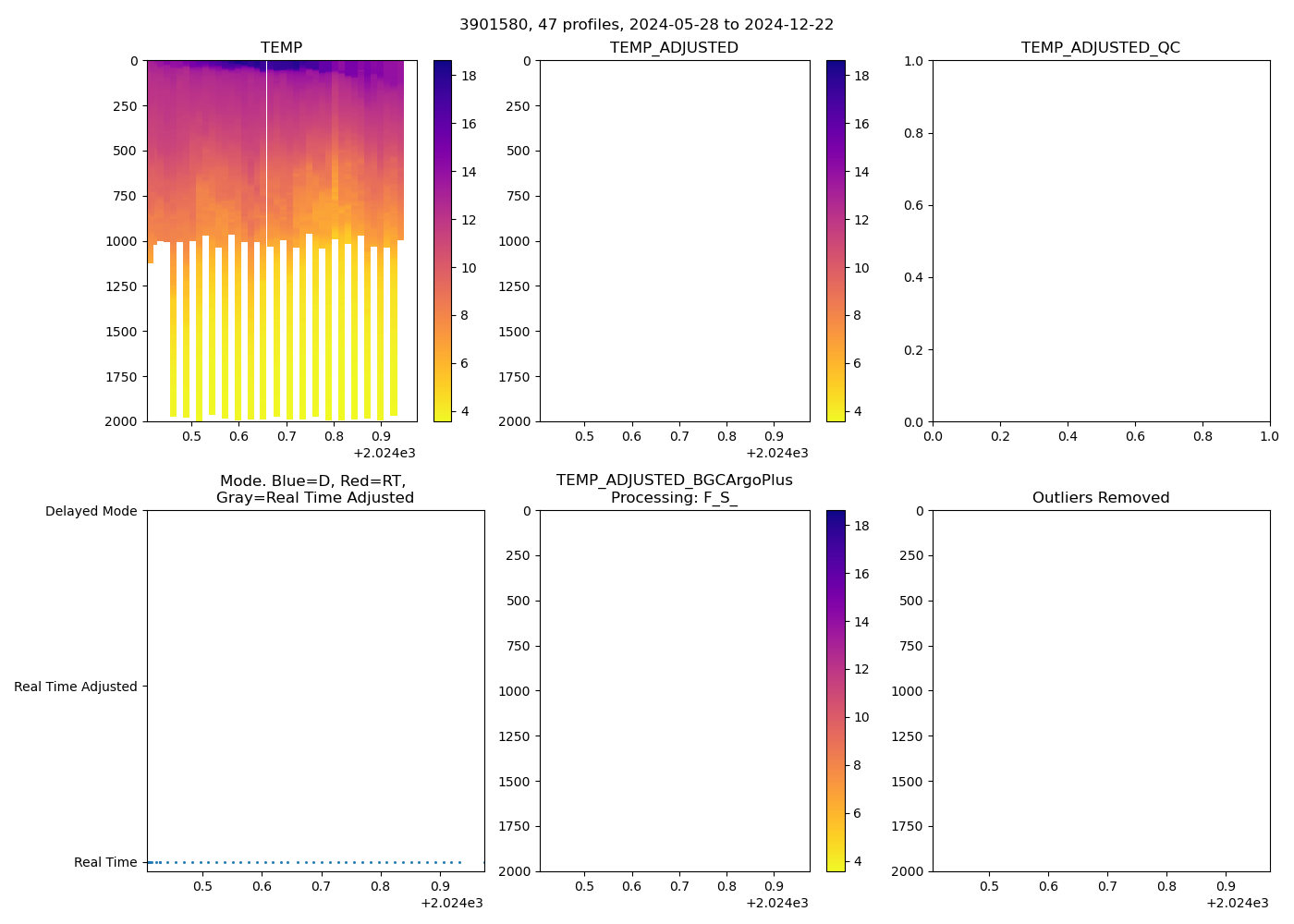Select the TEMP_ADJUSTED plot title
The height and width of the screenshot is (924, 1294).
[674, 48]
